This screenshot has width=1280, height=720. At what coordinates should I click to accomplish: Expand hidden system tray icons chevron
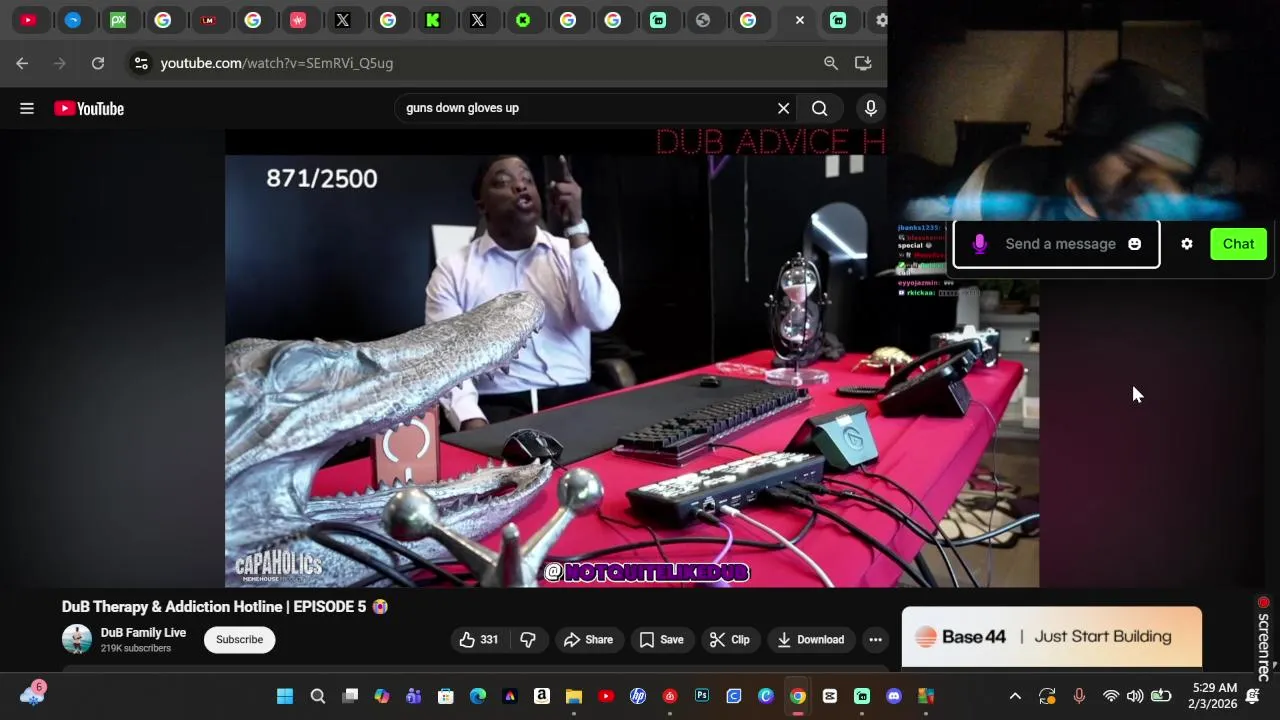pyautogui.click(x=1015, y=696)
